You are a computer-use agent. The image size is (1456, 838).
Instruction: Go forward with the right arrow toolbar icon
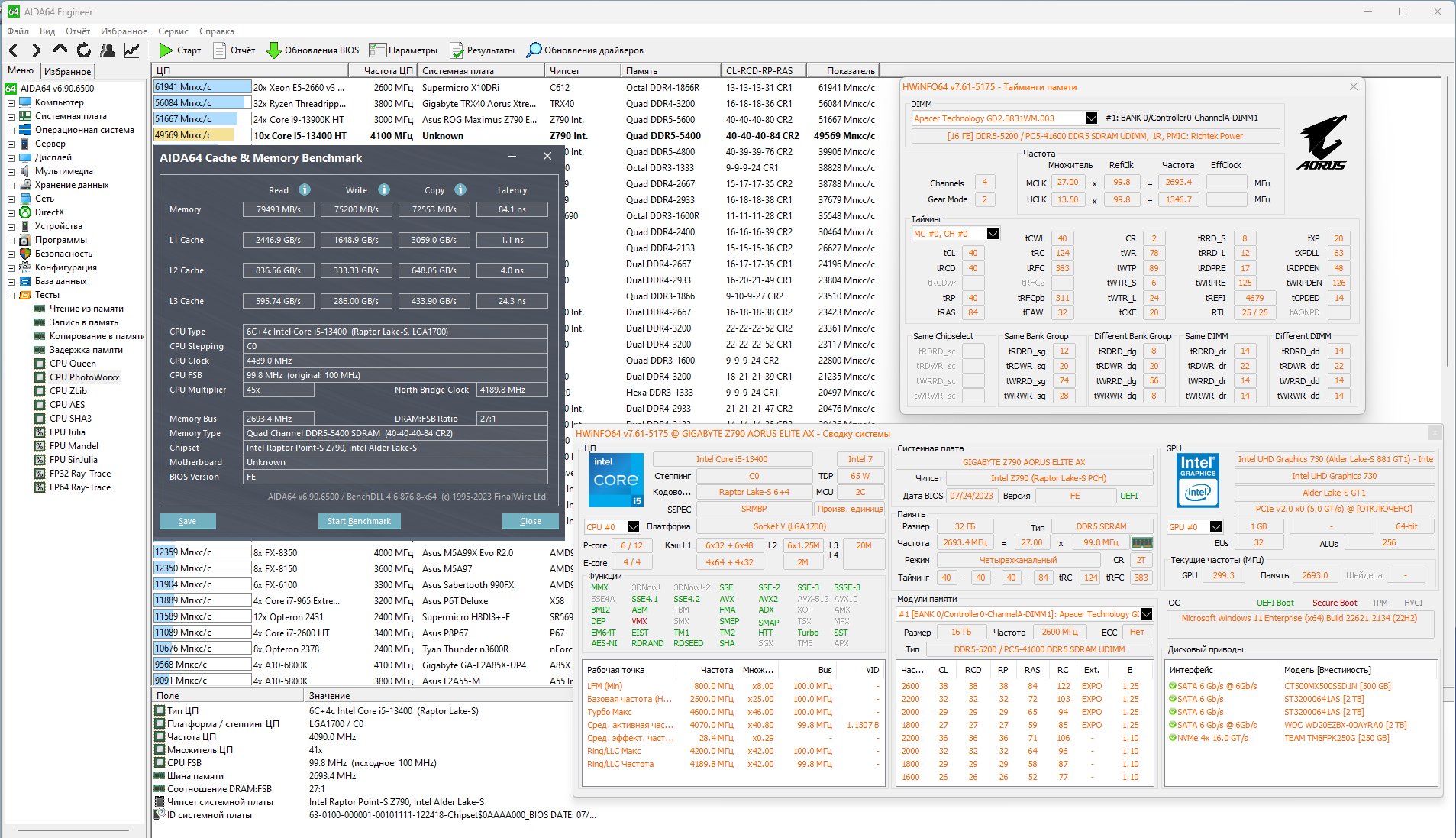pos(36,50)
